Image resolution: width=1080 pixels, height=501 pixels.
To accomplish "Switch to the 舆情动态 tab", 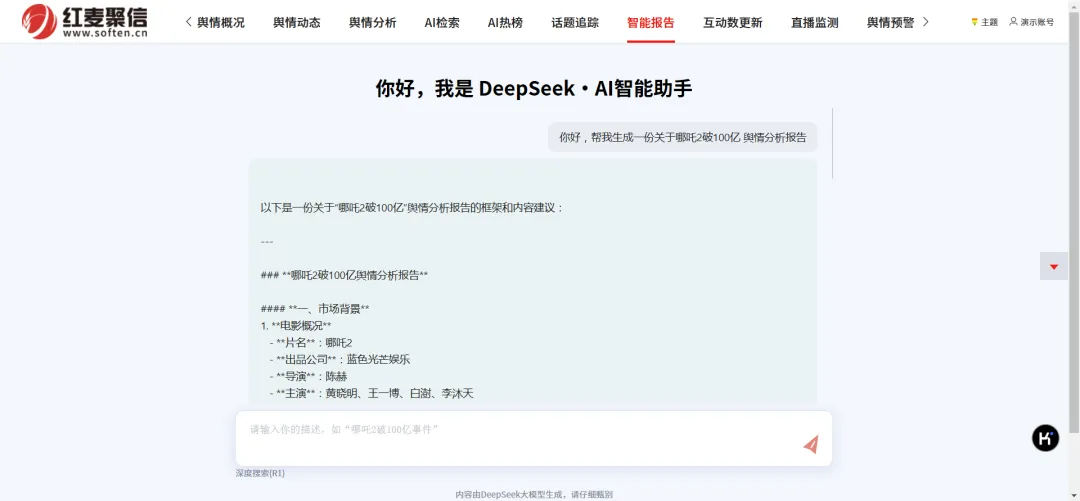I will tap(297, 22).
